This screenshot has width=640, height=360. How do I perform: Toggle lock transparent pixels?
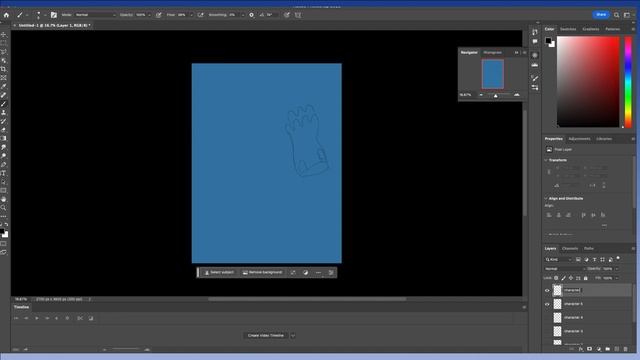556,278
